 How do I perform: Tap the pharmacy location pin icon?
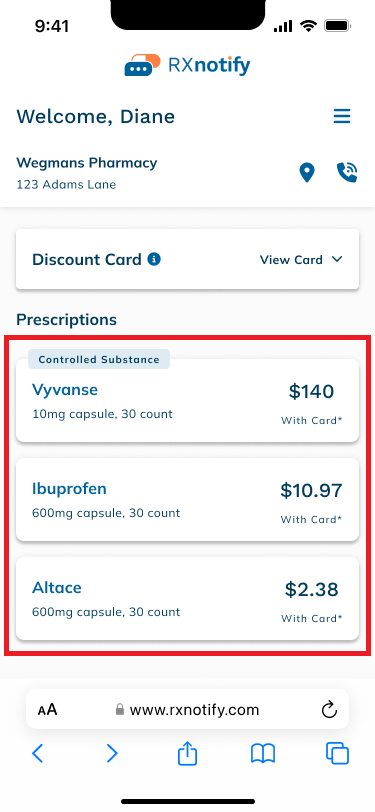click(307, 172)
